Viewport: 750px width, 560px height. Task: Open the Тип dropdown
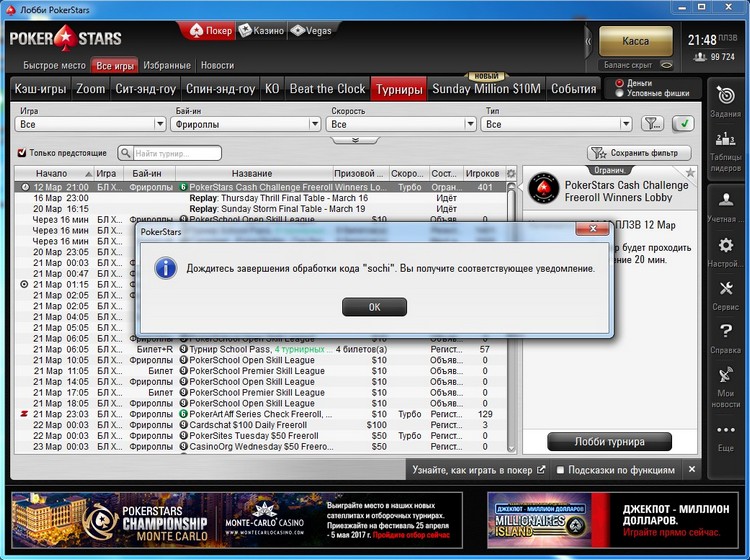[556, 124]
